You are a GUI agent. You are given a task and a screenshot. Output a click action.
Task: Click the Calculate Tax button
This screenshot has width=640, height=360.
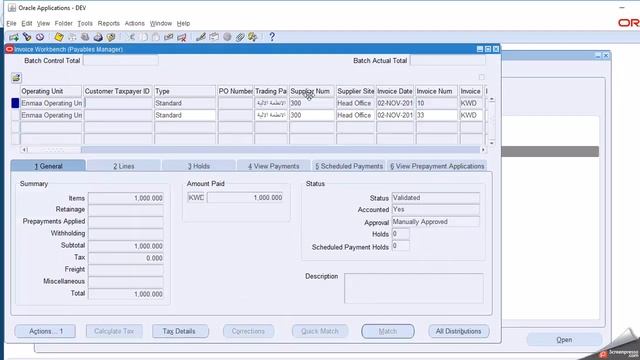(114, 331)
